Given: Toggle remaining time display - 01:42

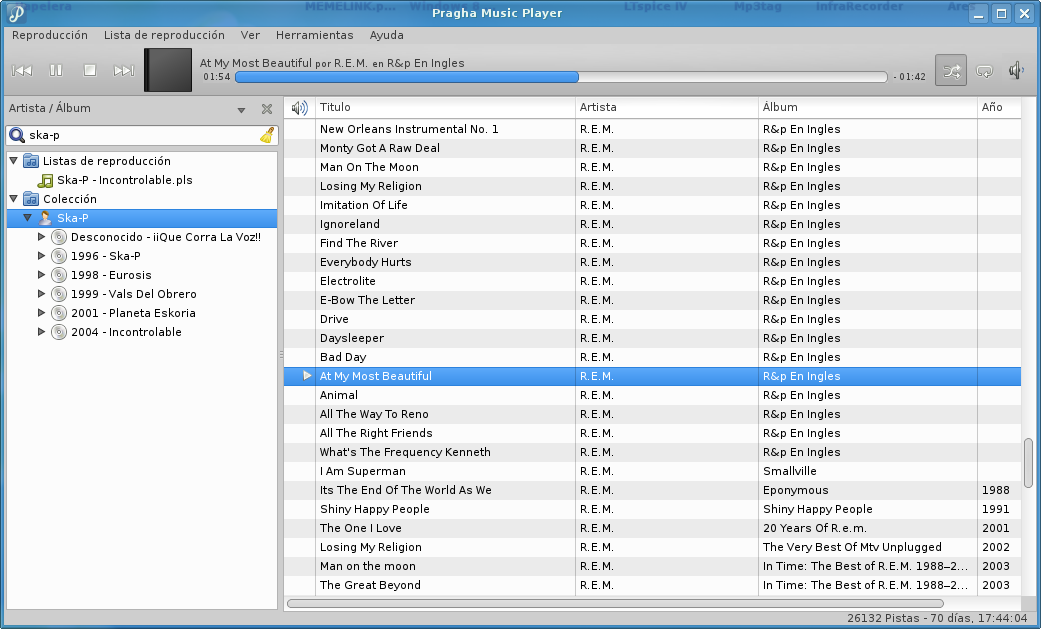Looking at the screenshot, I should (909, 77).
